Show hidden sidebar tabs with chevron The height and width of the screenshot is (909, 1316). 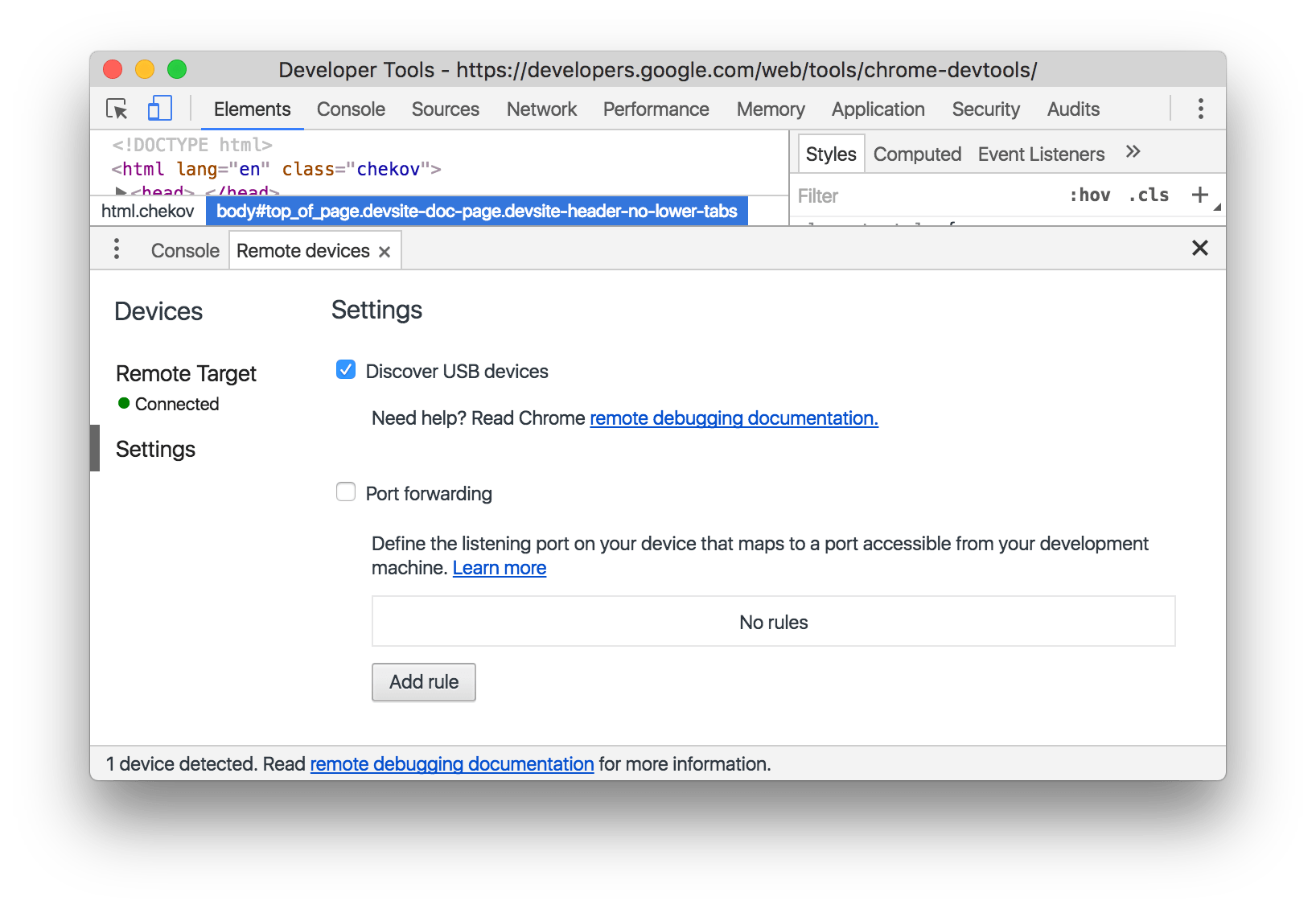[1133, 153]
